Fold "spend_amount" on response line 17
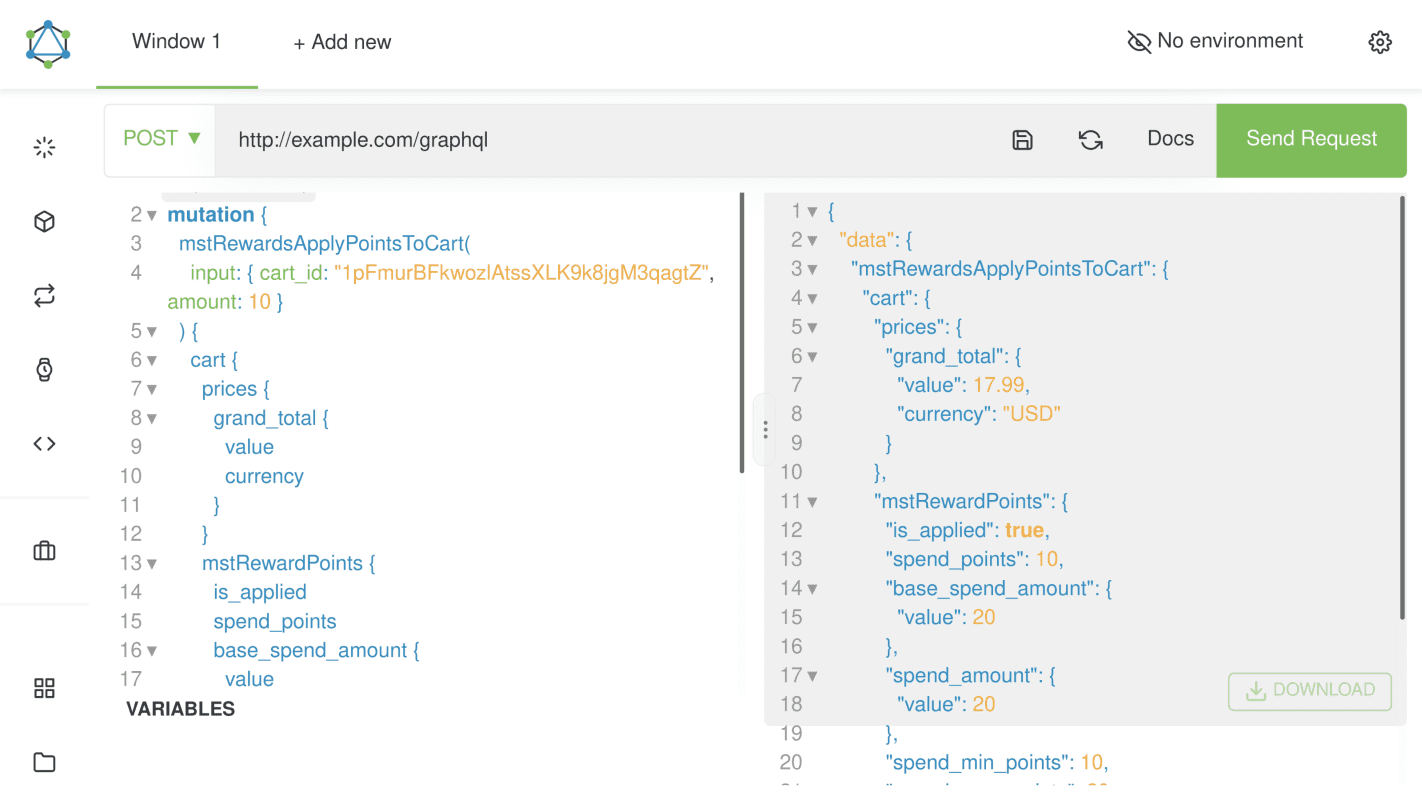This screenshot has width=1422, height=800. tap(812, 675)
